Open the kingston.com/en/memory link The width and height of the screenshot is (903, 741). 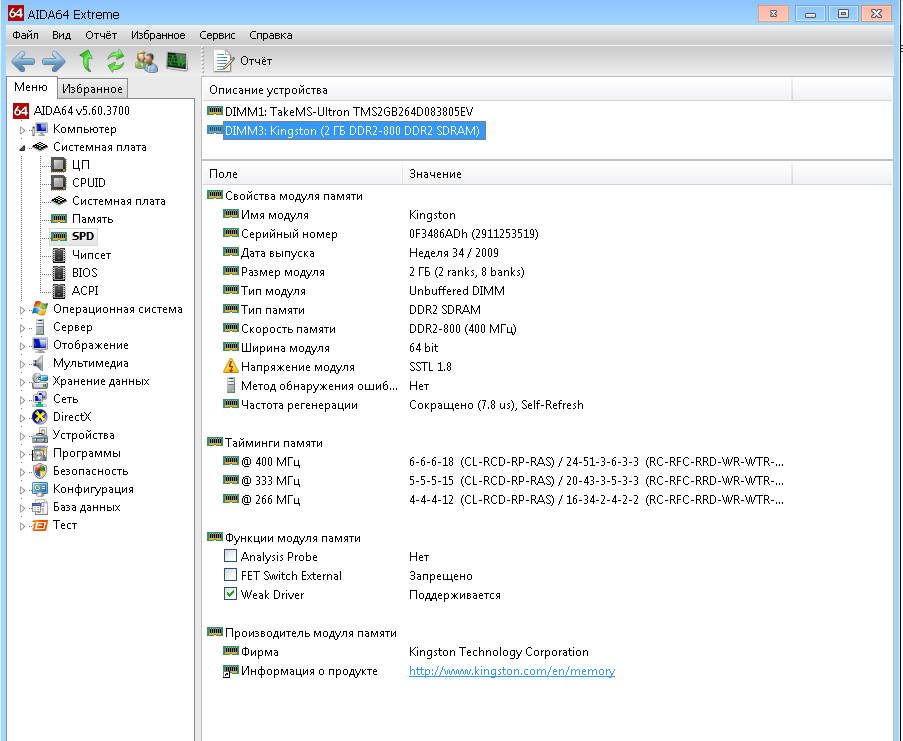point(512,671)
